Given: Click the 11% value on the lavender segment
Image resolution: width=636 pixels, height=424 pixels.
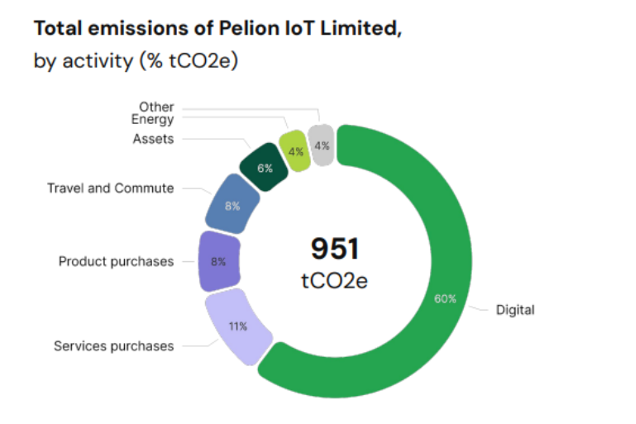Looking at the screenshot, I should click(x=238, y=326).
